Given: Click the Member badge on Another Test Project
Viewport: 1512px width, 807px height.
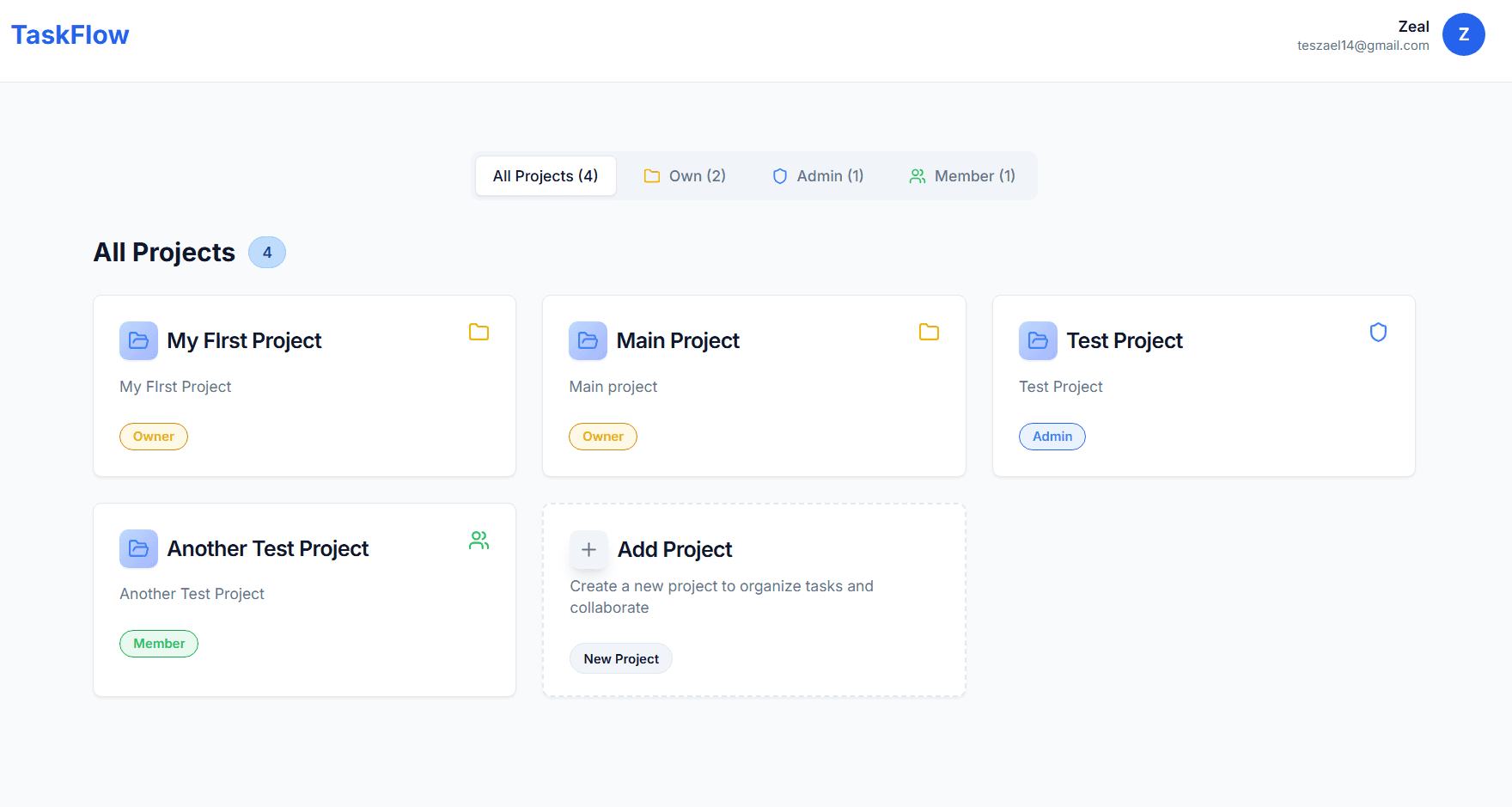Looking at the screenshot, I should pyautogui.click(x=158, y=643).
